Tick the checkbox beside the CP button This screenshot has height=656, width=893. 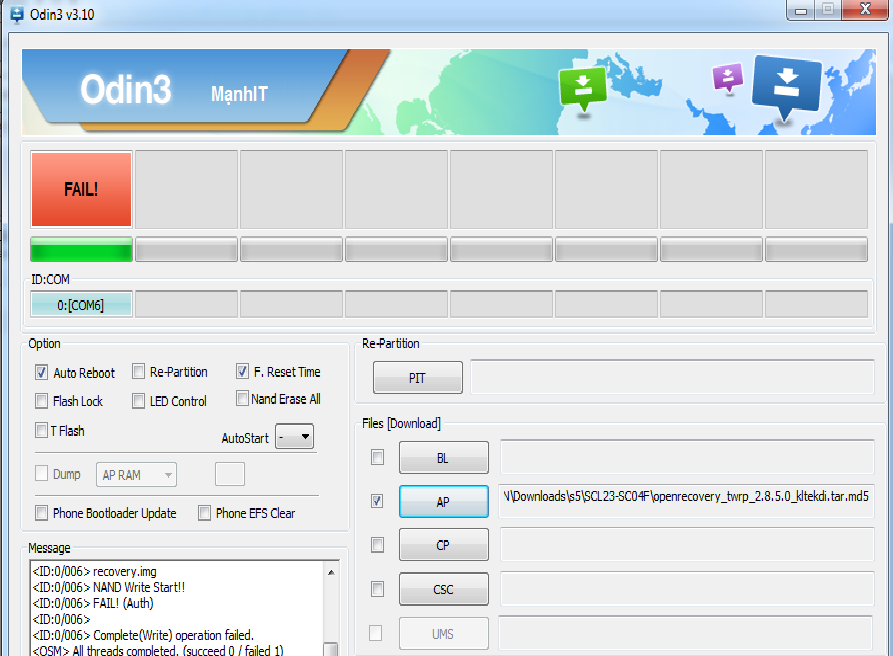[x=377, y=545]
